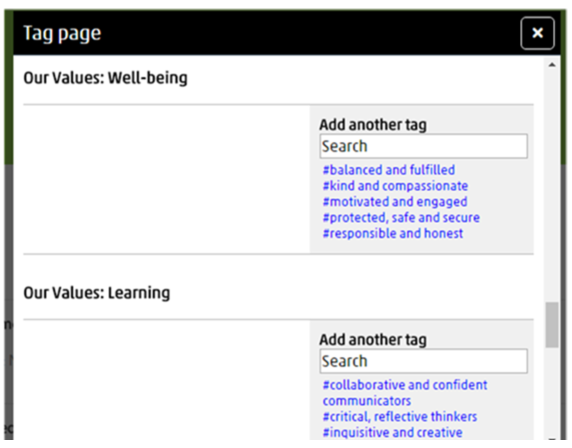
Task: Click the scrollbar up arrow
Action: [552, 65]
